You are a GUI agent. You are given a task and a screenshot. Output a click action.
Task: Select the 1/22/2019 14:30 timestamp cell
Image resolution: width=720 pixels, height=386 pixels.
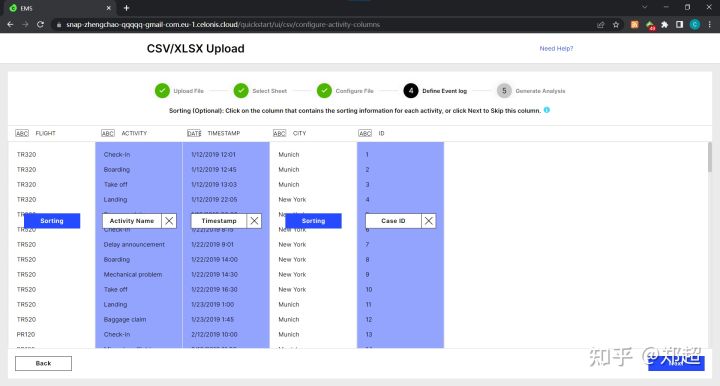(x=214, y=274)
